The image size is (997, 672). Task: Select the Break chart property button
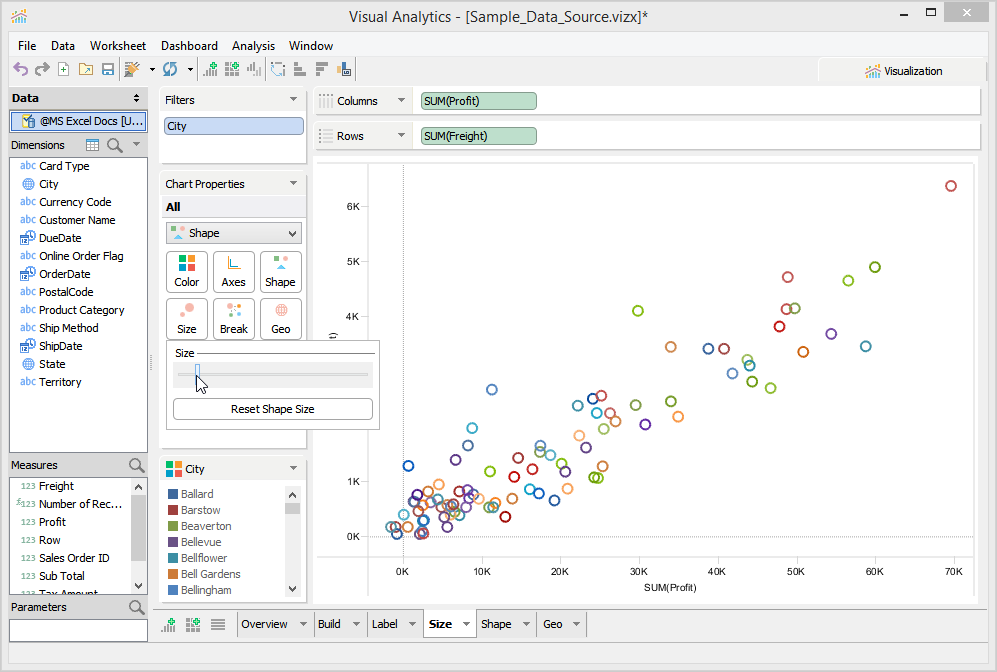234,318
